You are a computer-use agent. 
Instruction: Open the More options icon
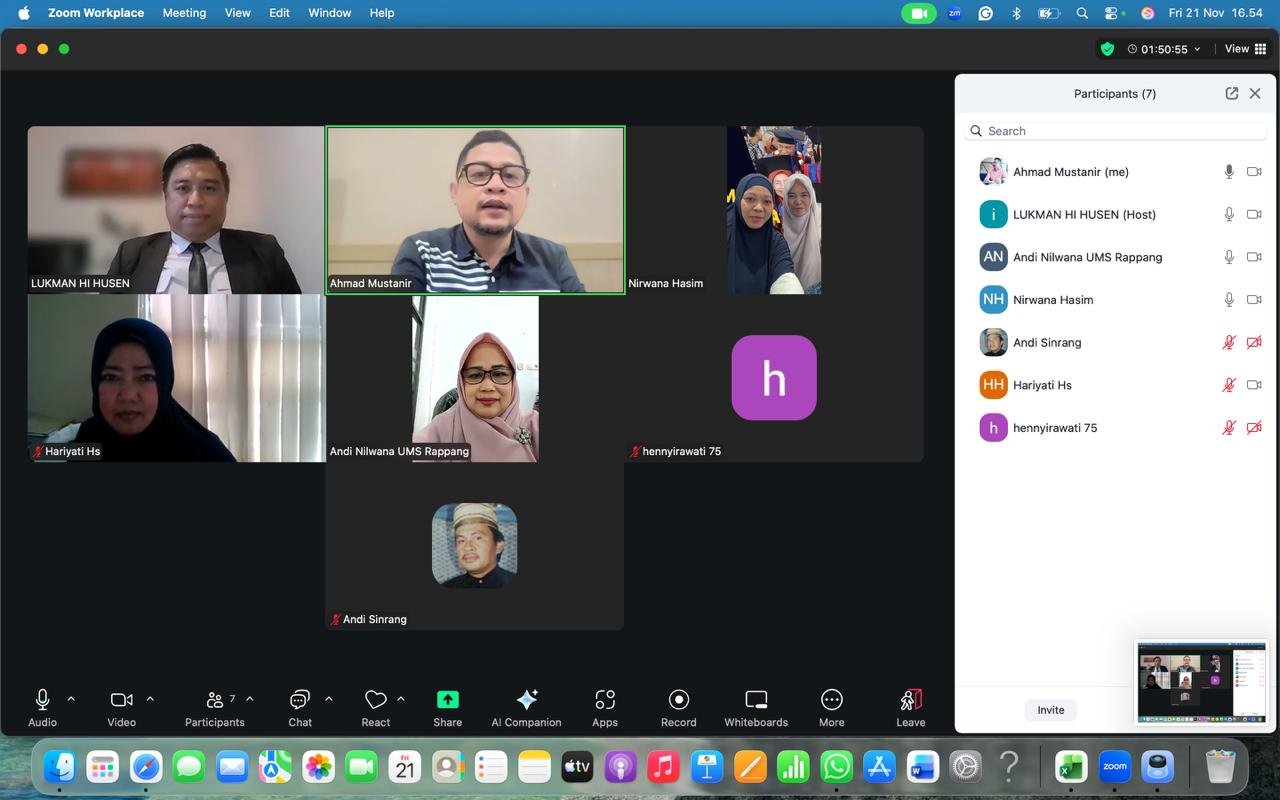(831, 700)
